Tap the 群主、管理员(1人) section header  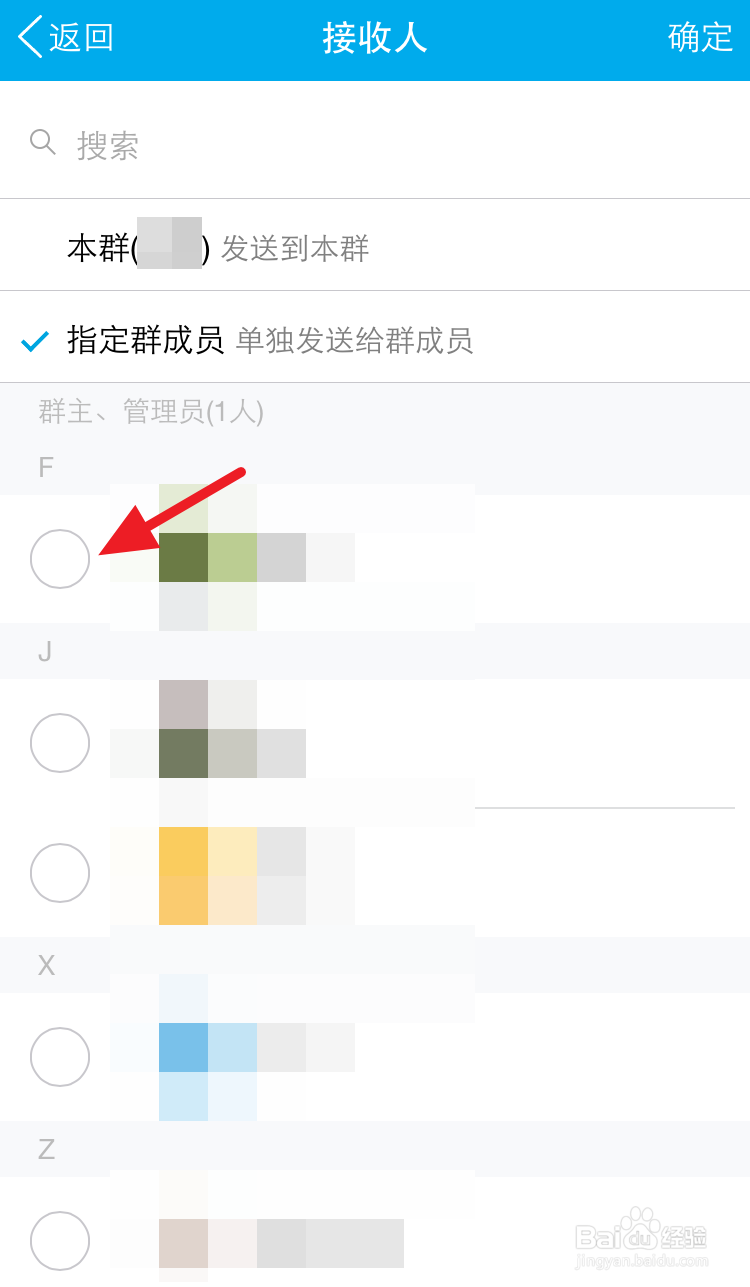pos(151,411)
